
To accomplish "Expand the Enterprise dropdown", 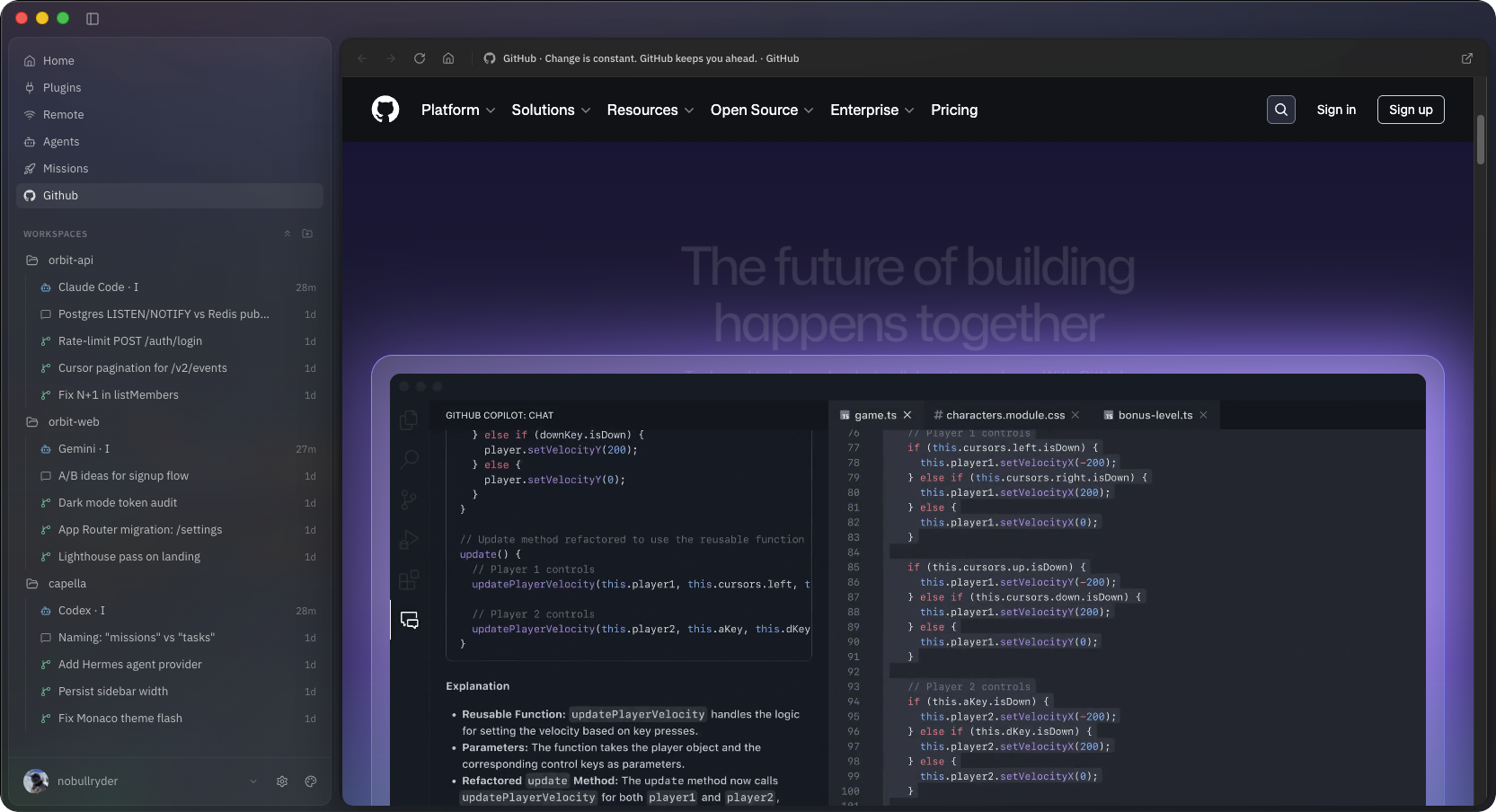I will [x=872, y=110].
